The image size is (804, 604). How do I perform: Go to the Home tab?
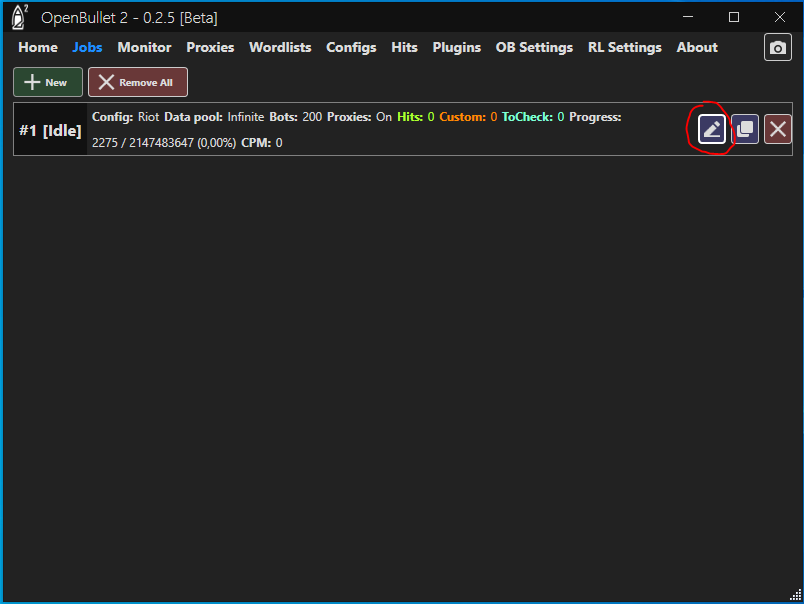point(38,48)
